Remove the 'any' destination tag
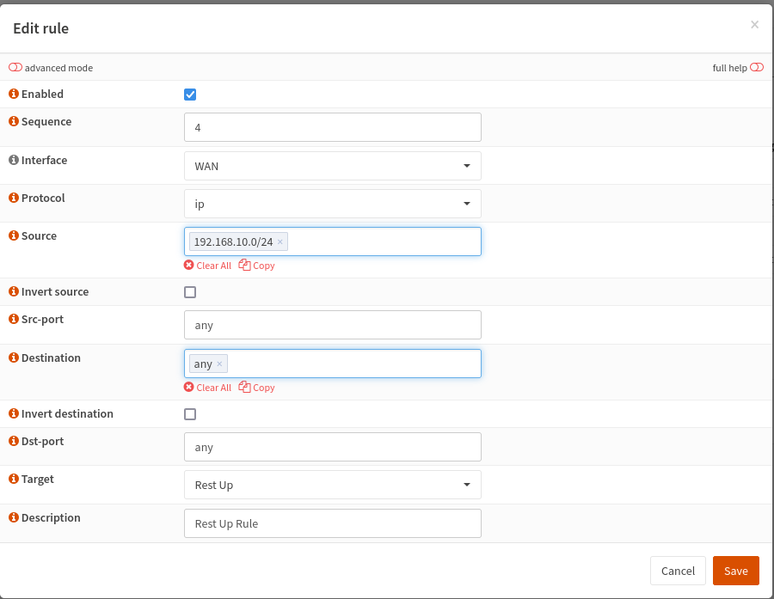The image size is (774, 599). (x=220, y=364)
